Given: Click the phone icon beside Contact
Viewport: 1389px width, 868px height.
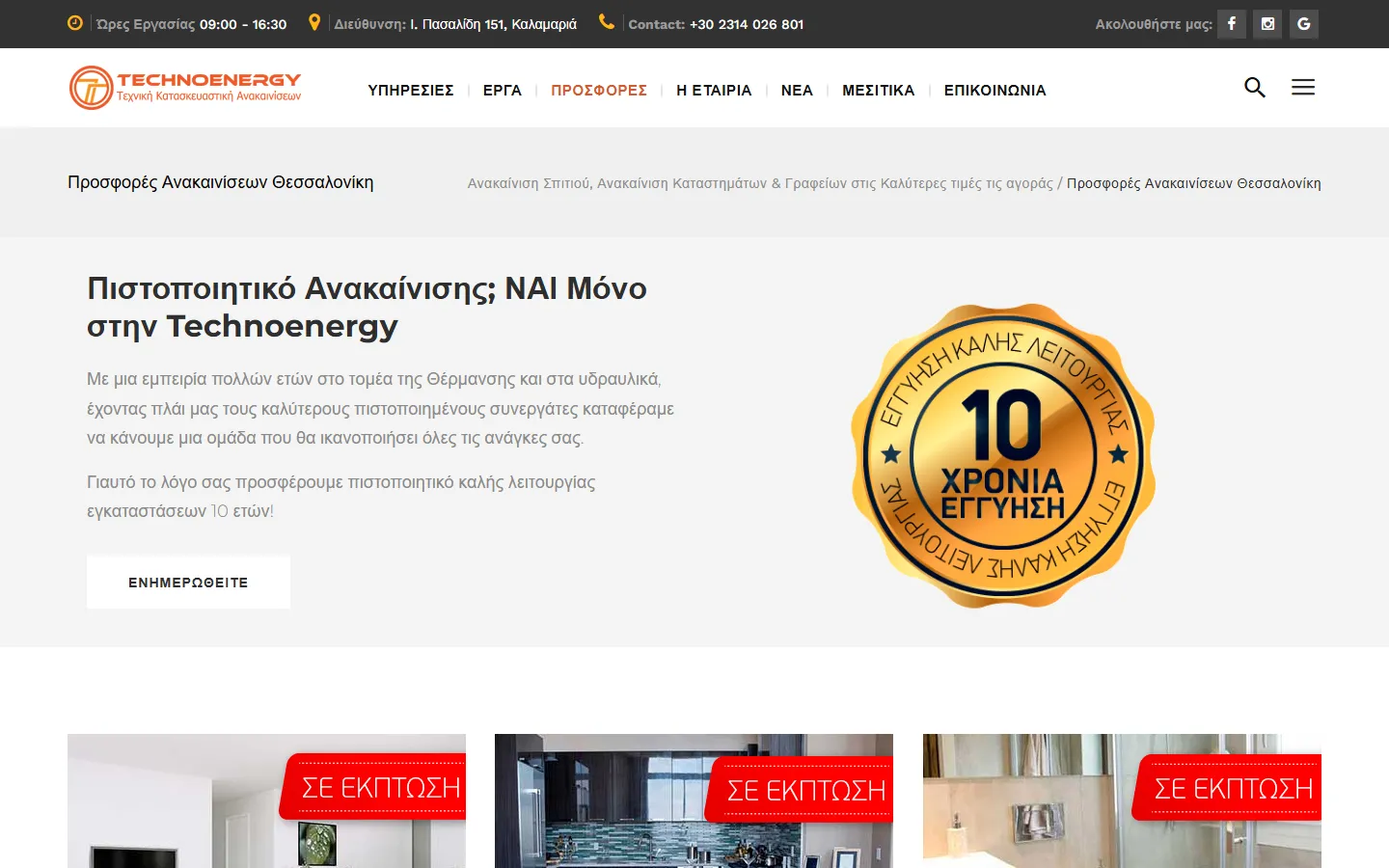Looking at the screenshot, I should (x=607, y=22).
